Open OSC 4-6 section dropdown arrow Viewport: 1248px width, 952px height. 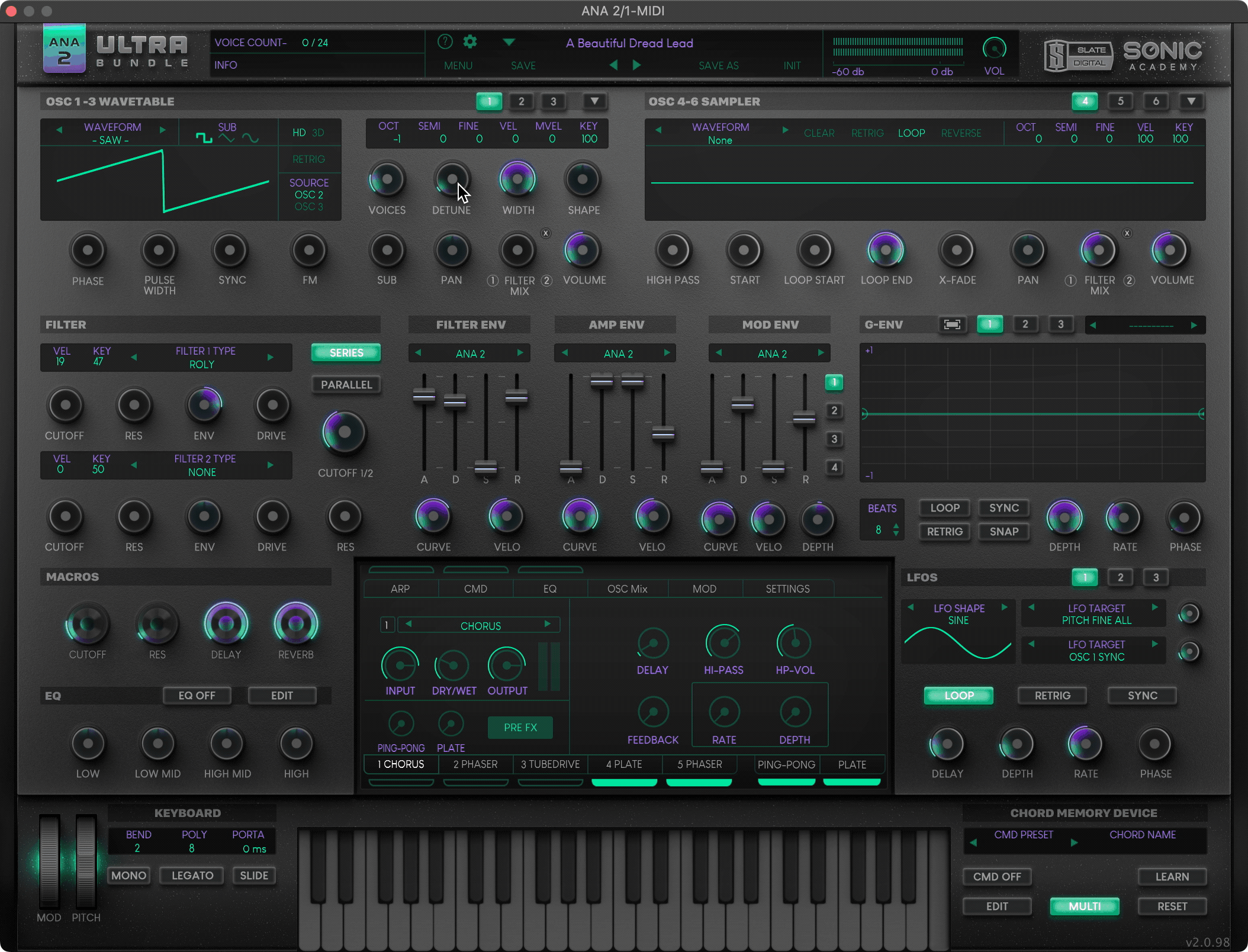pyautogui.click(x=1191, y=101)
